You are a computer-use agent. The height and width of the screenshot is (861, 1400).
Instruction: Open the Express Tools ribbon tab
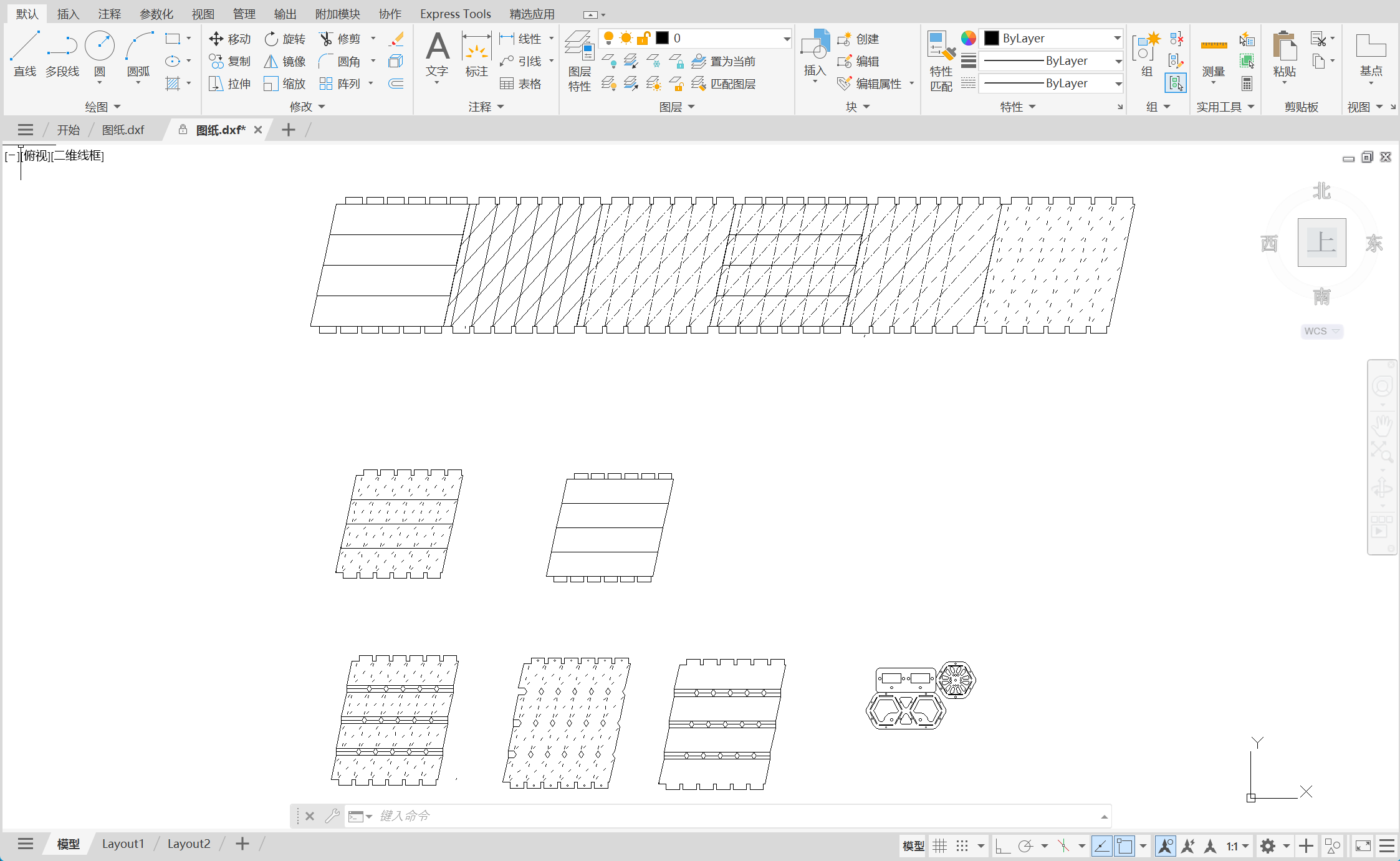coord(455,14)
